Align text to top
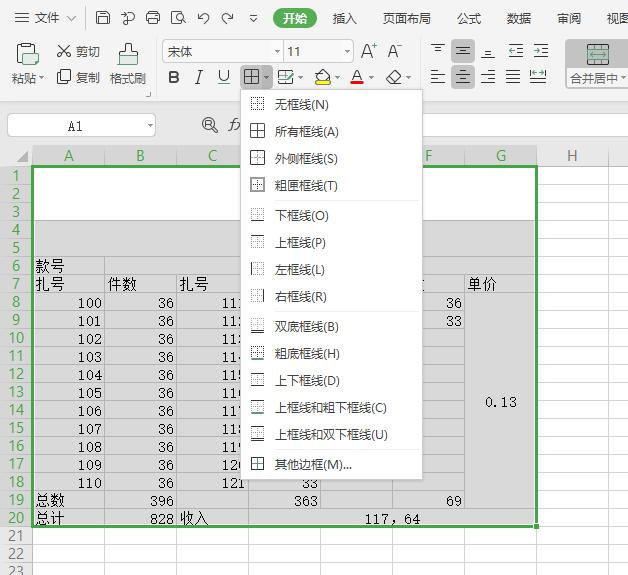 click(438, 51)
